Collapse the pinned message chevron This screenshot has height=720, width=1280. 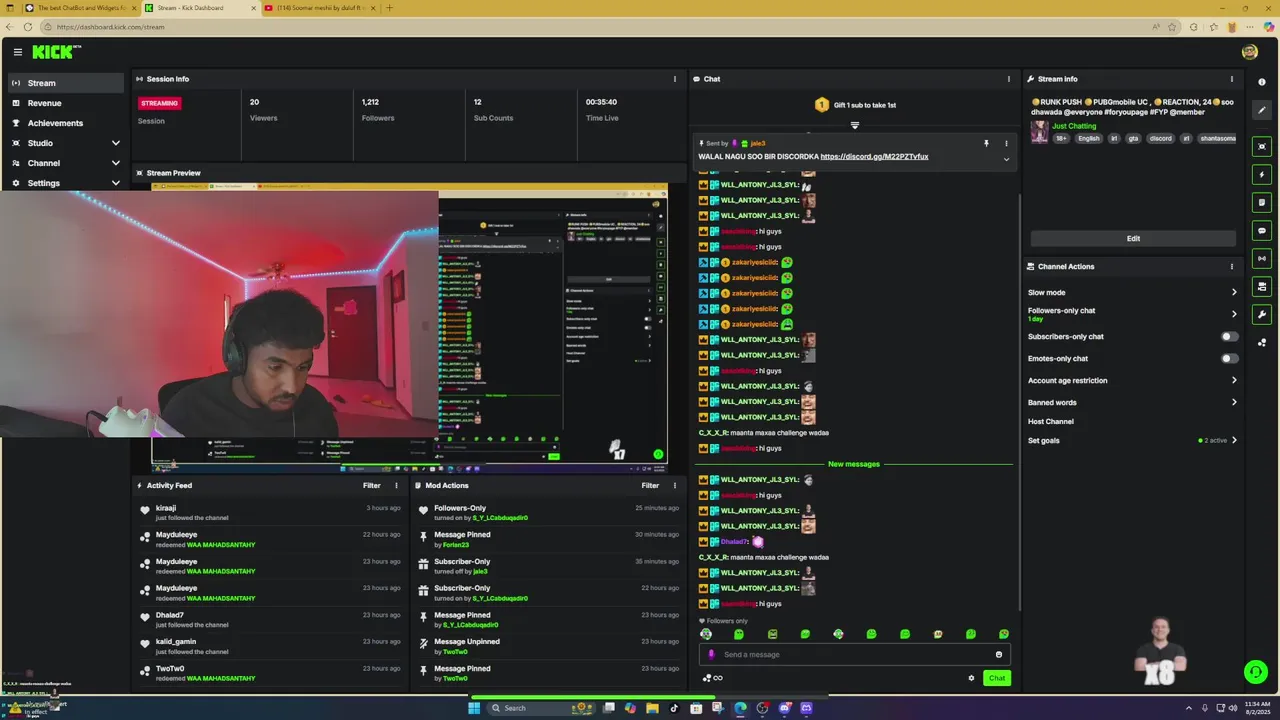click(x=1006, y=159)
